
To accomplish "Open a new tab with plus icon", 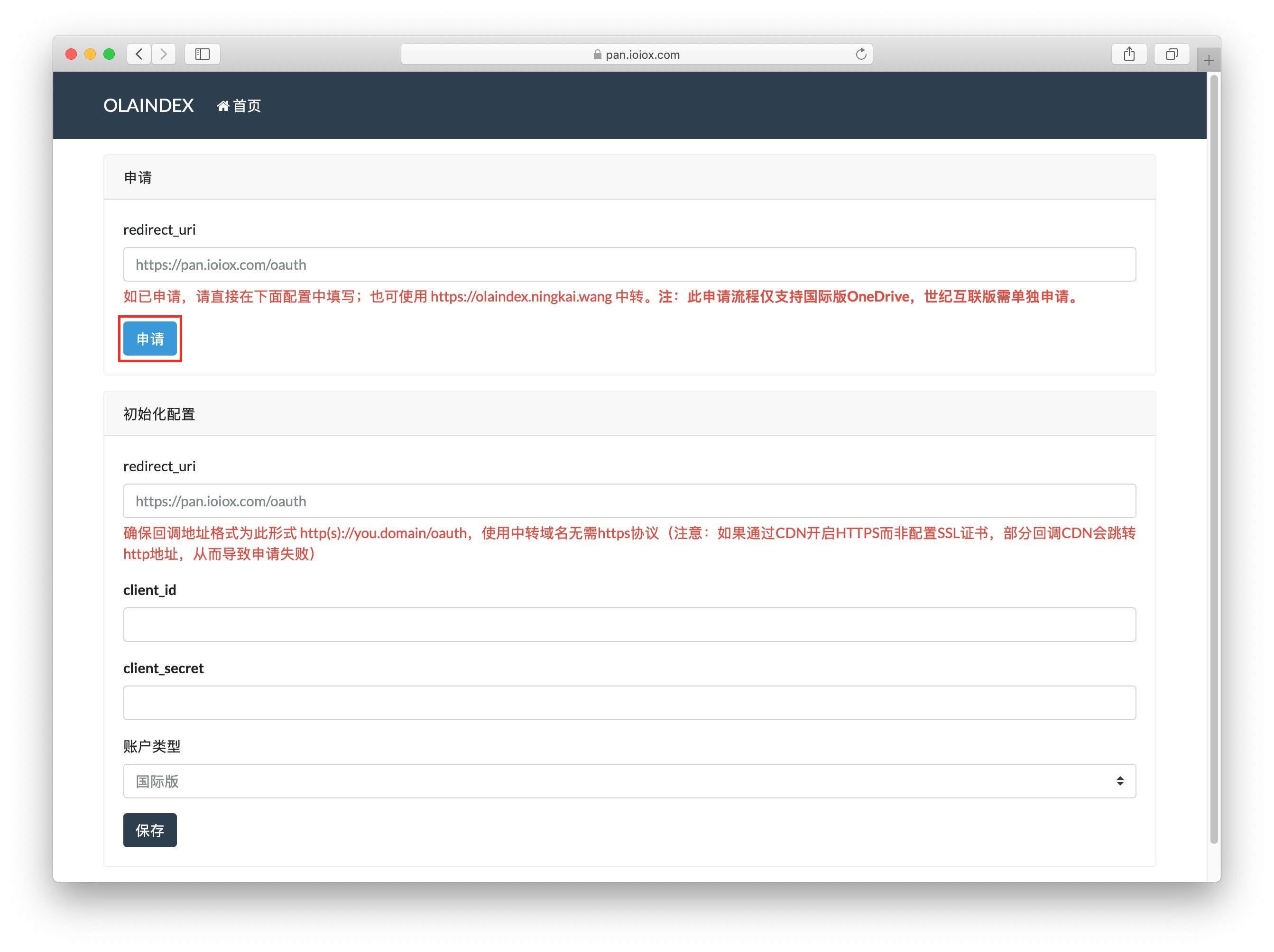I will (1209, 60).
